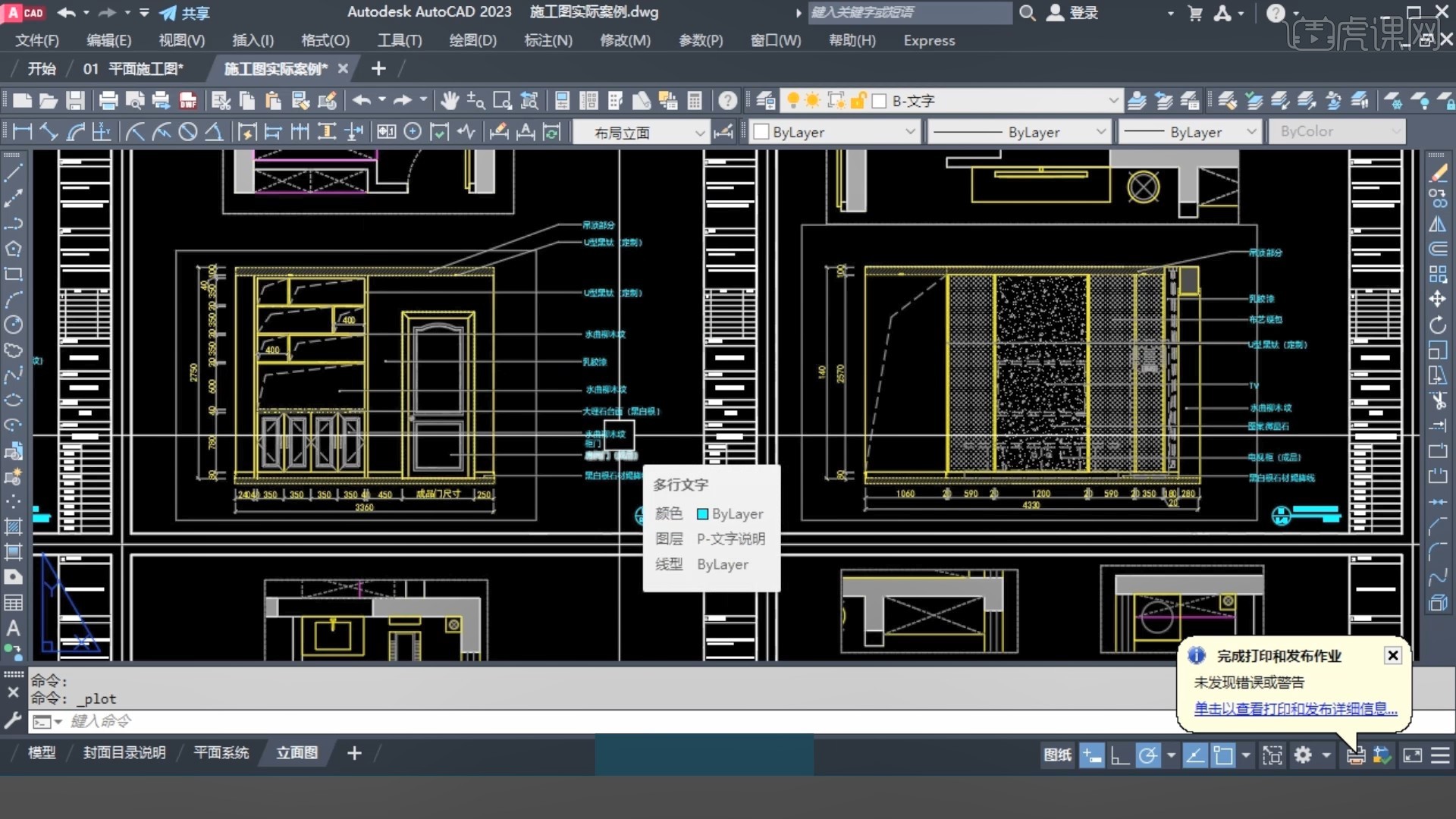1456x819 pixels.
Task: Click the New drawing icon
Action: tap(22, 100)
